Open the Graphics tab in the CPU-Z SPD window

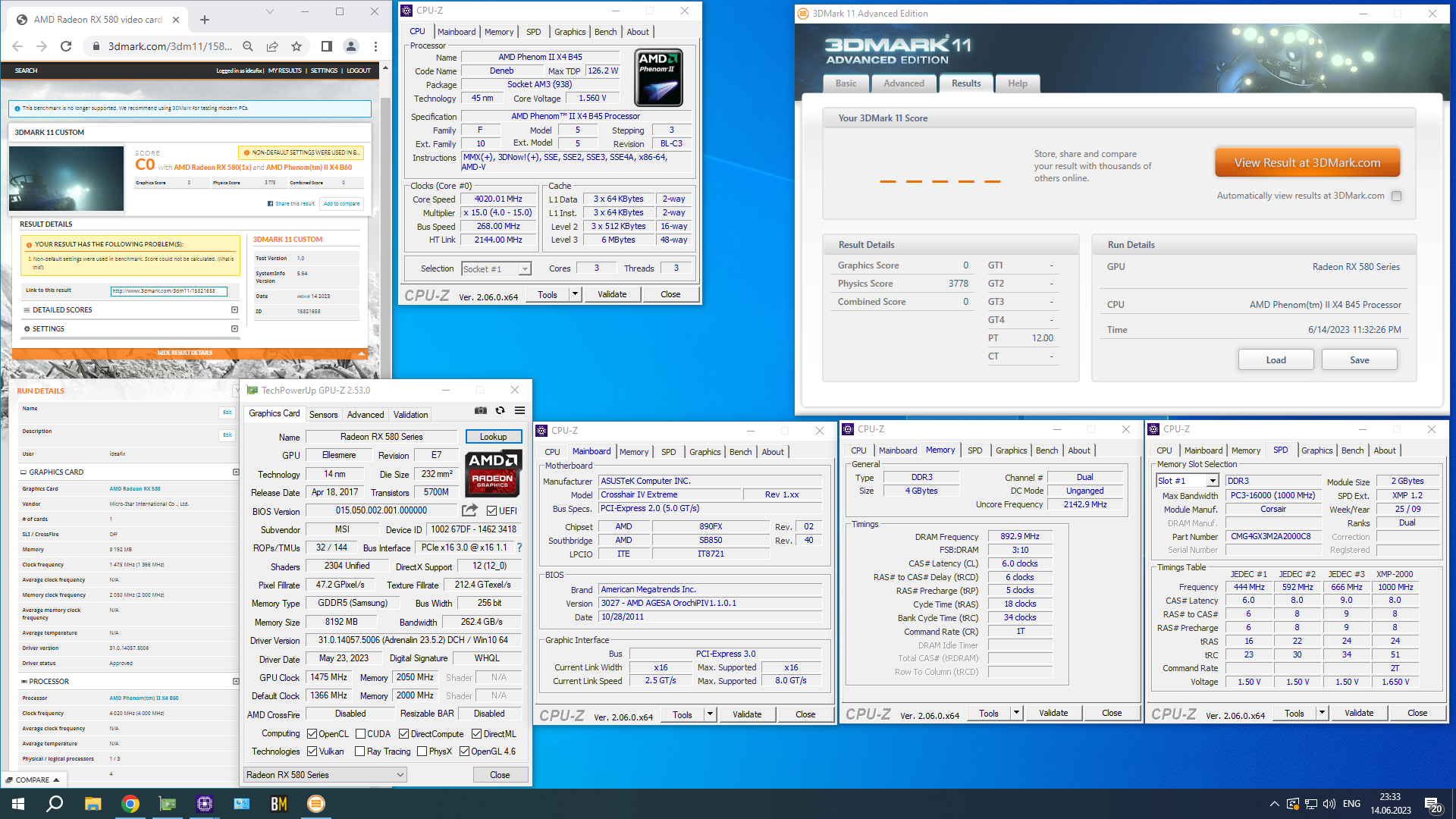(1317, 450)
